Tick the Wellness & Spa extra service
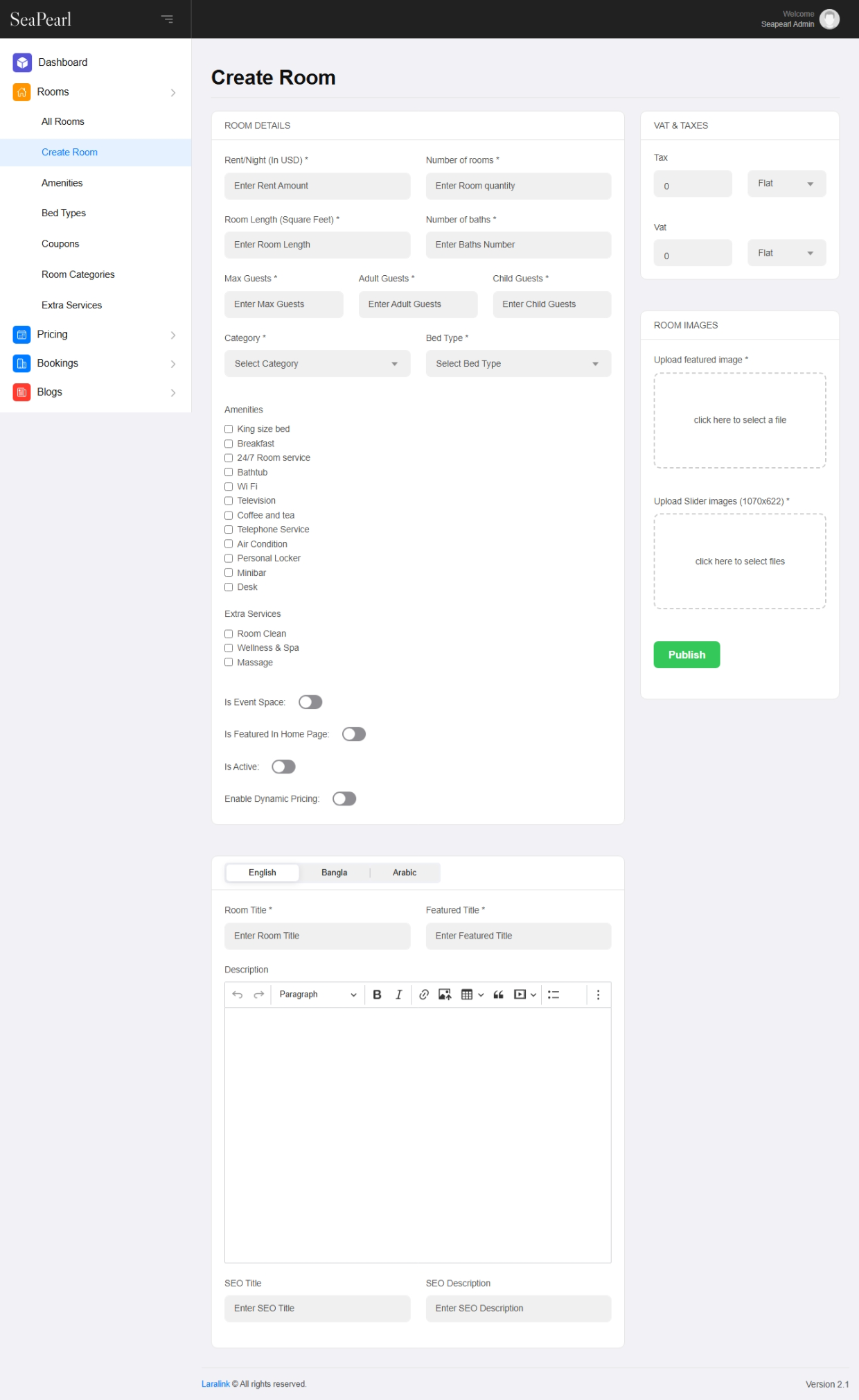Image resolution: width=859 pixels, height=1400 pixels. [x=229, y=648]
